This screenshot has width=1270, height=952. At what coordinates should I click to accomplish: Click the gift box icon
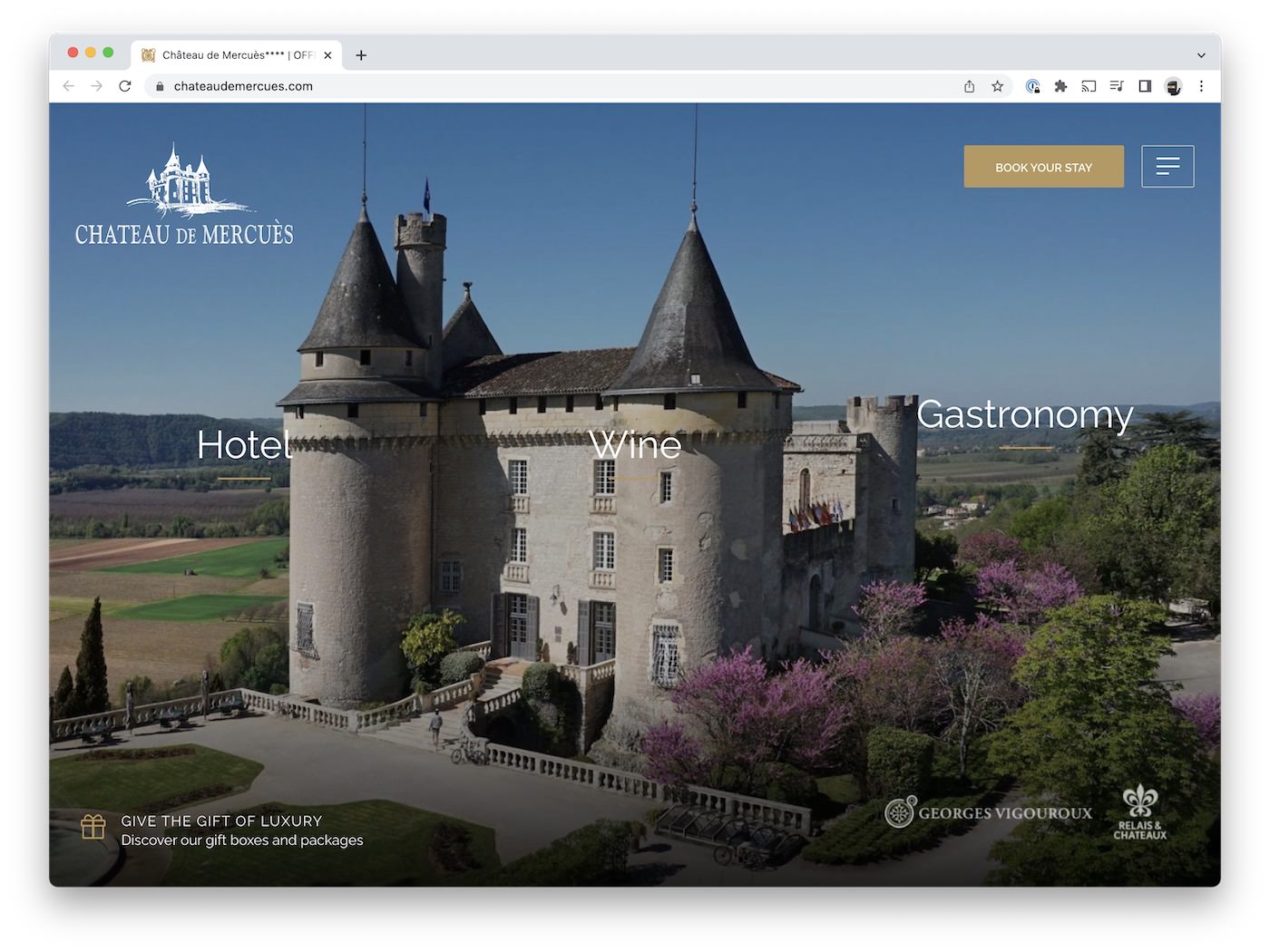tap(93, 827)
